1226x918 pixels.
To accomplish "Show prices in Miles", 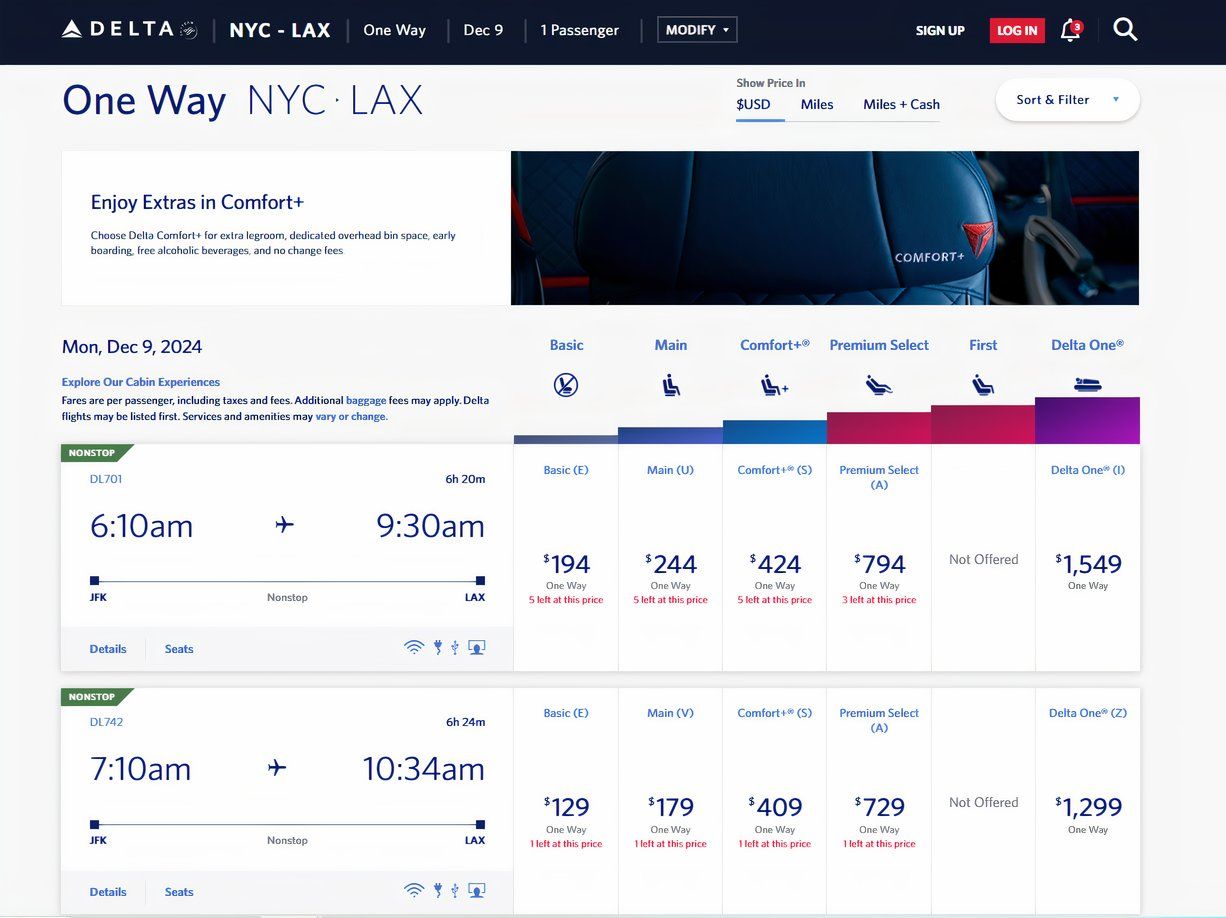I will pyautogui.click(x=817, y=104).
